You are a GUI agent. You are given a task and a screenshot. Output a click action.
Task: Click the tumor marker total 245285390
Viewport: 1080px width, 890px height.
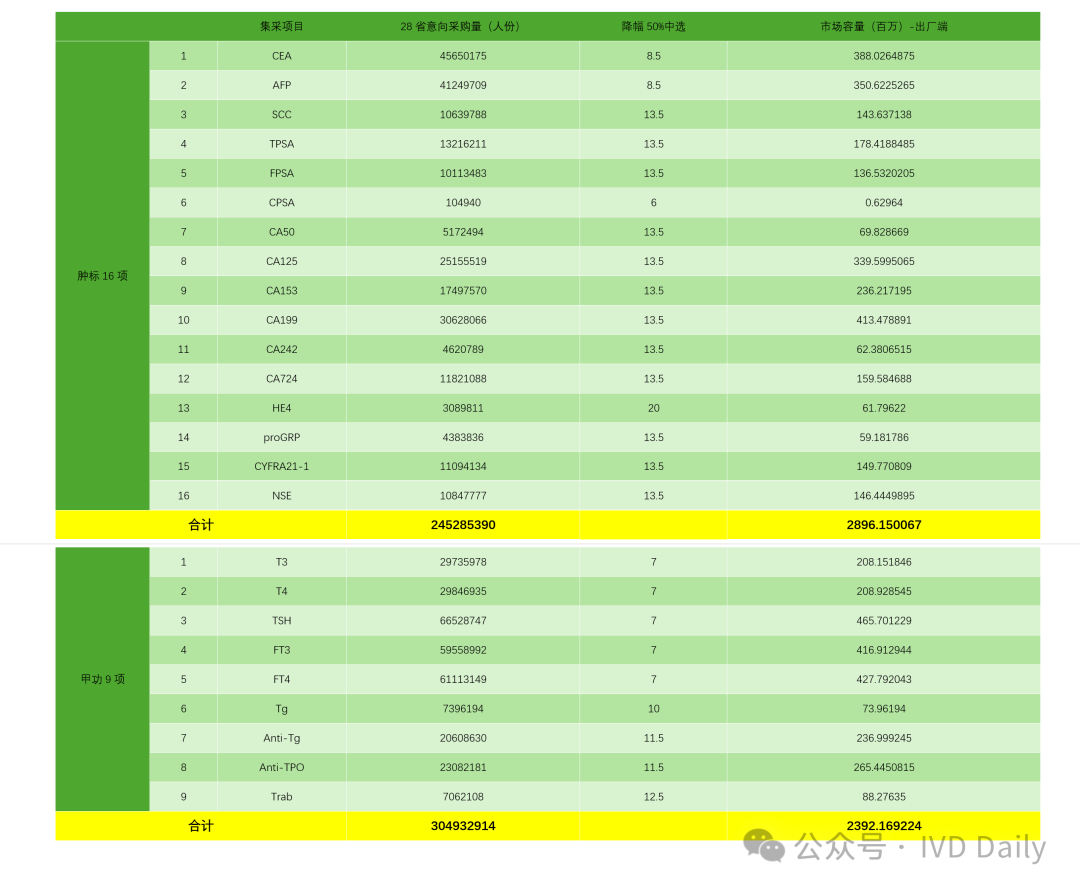click(463, 525)
